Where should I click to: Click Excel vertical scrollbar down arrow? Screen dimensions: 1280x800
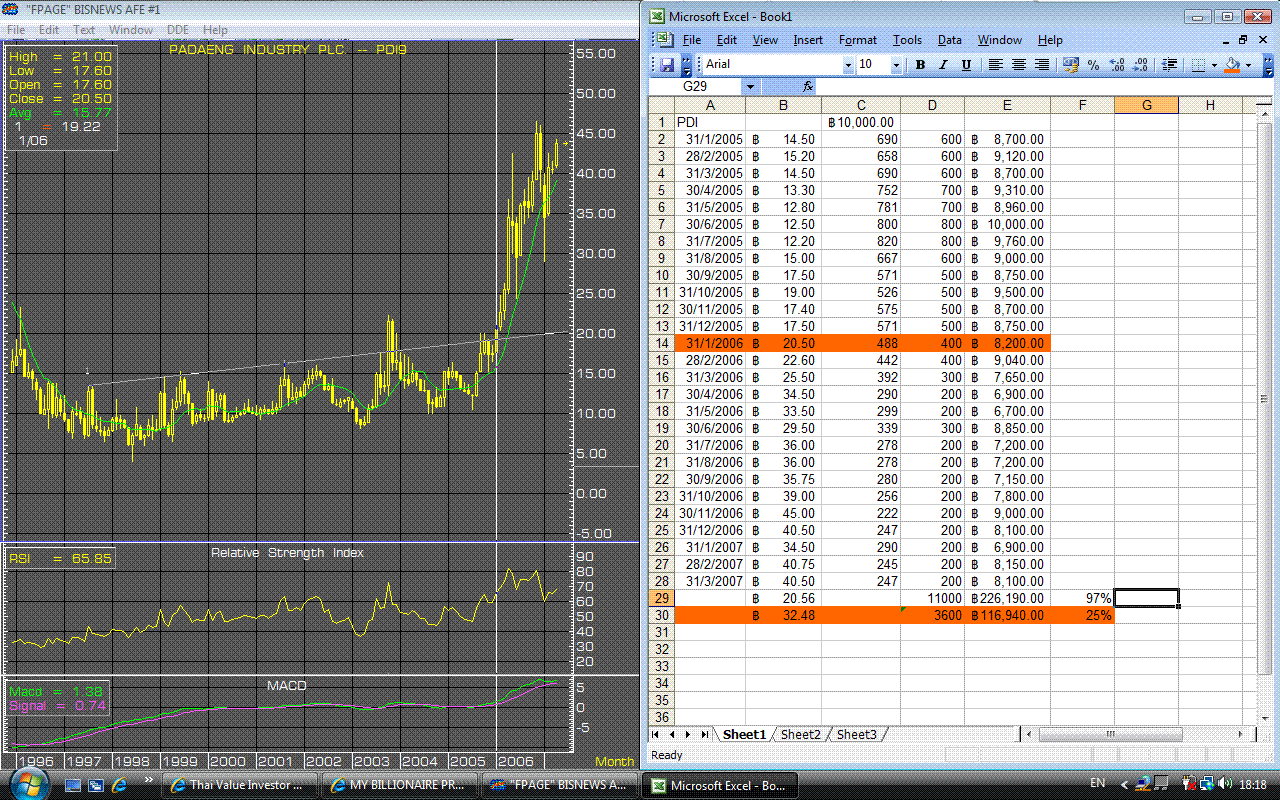[x=1263, y=719]
